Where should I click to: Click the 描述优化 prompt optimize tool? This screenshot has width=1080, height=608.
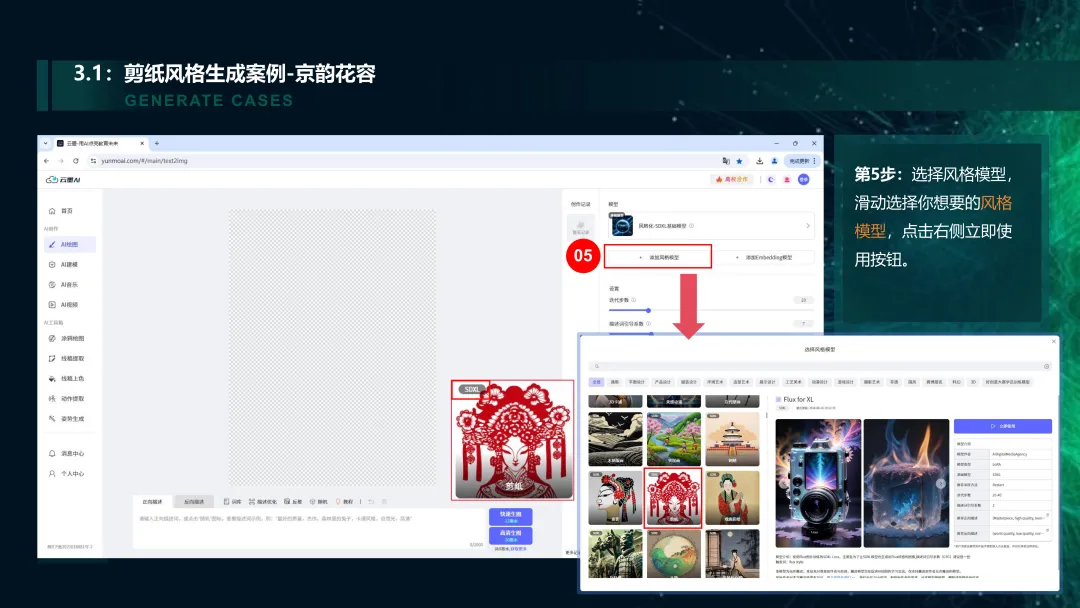click(x=262, y=502)
